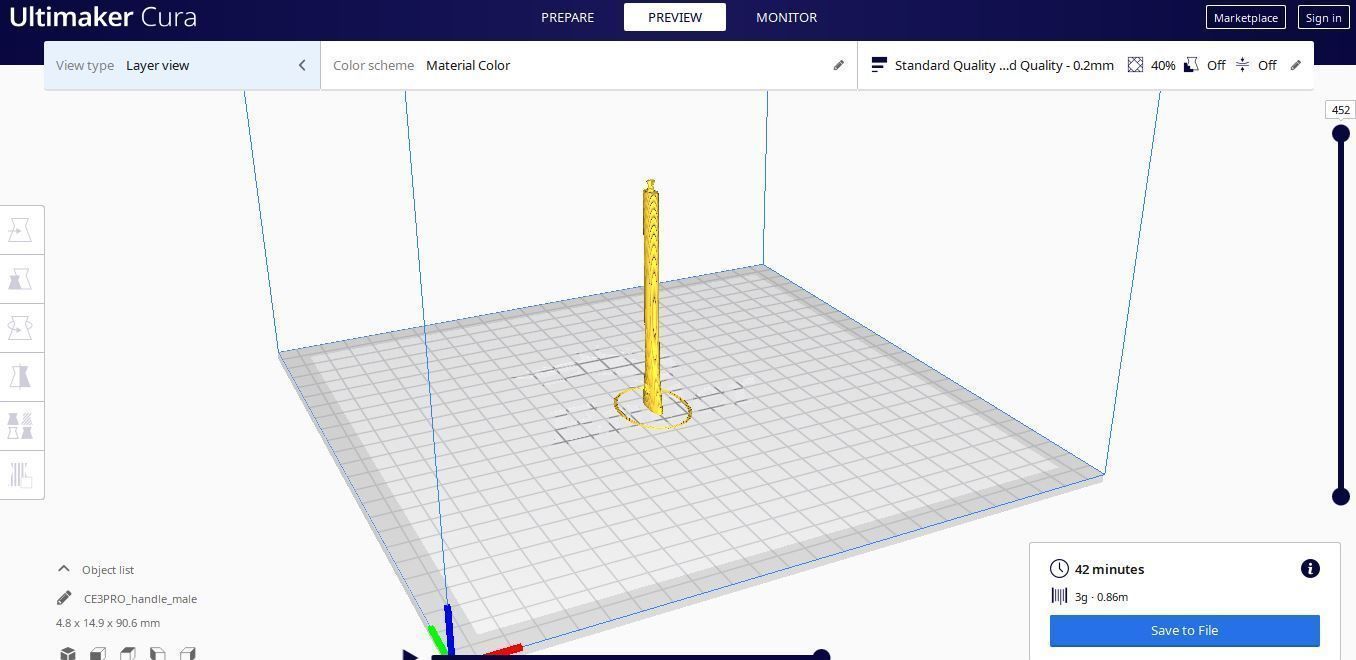Select CE3PRO_handle_male in object list
The image size is (1356, 660).
click(x=140, y=599)
